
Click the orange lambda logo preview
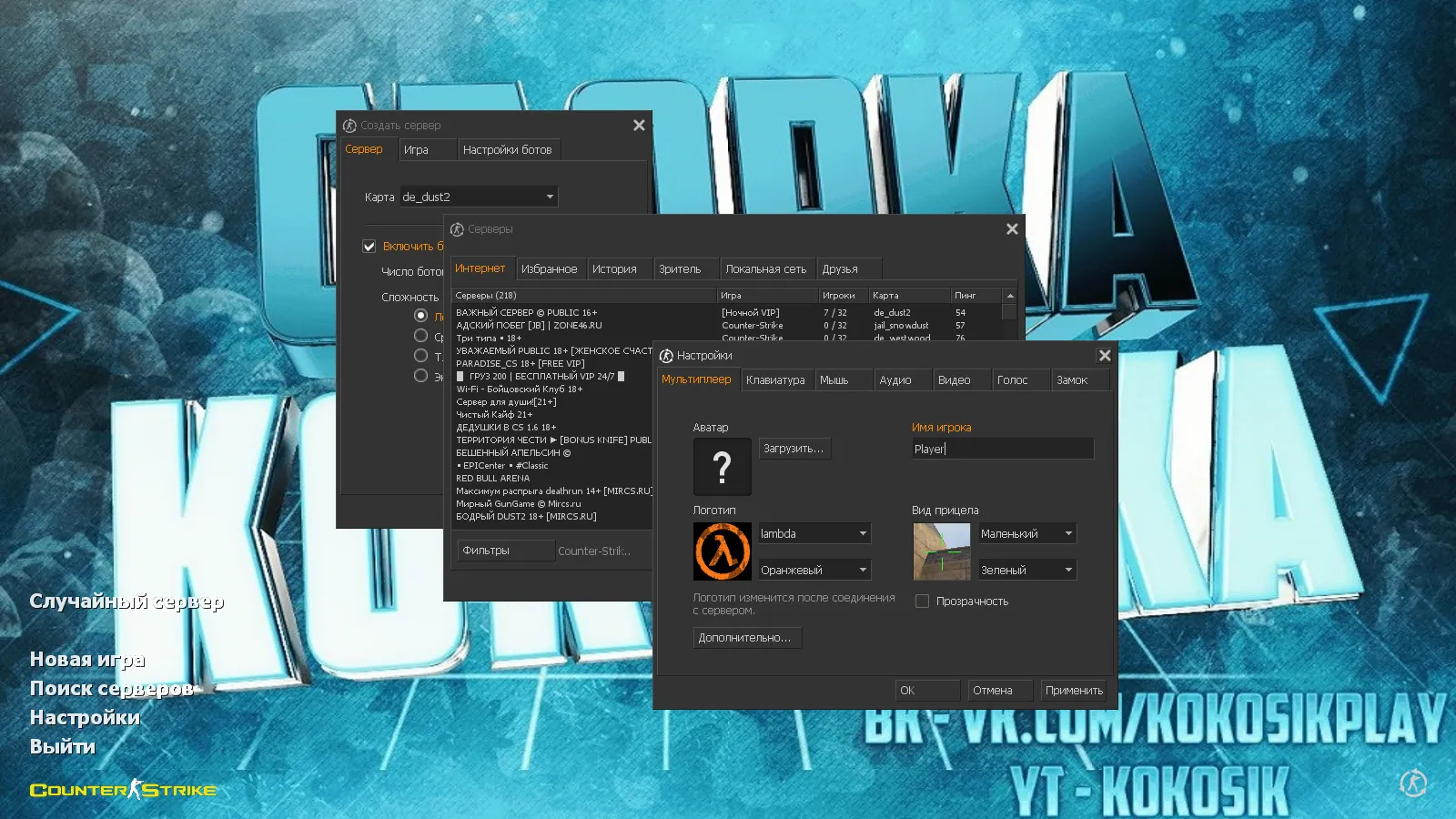click(x=722, y=551)
